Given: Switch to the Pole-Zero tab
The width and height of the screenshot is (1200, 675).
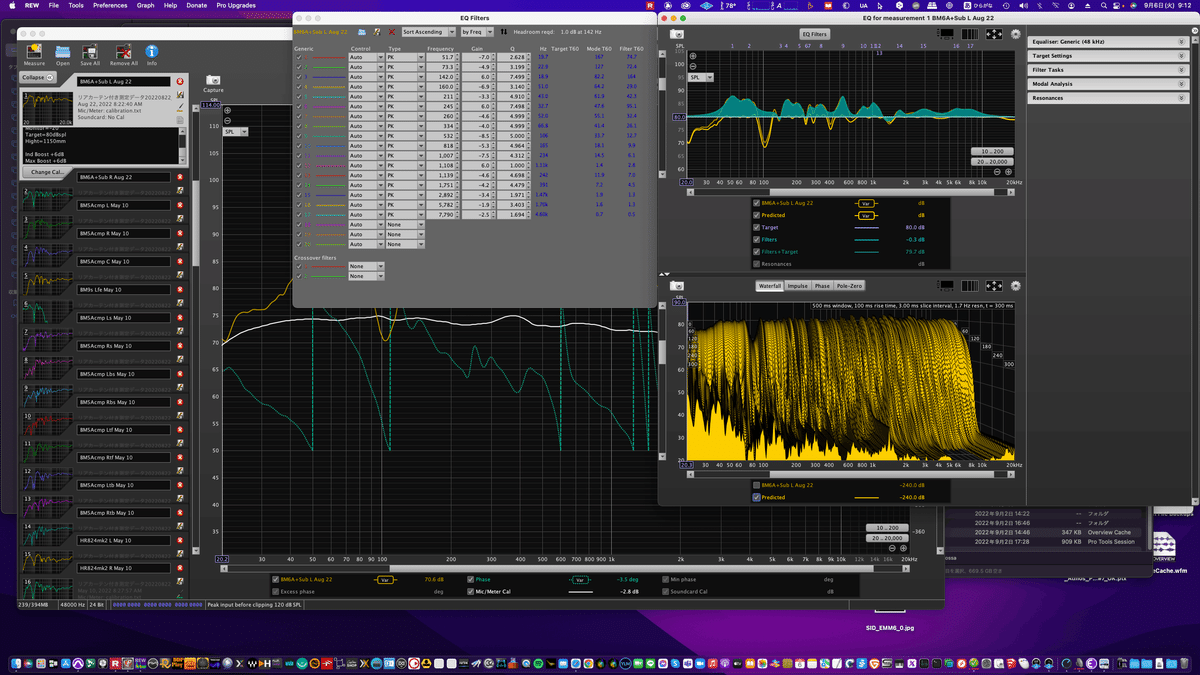Looking at the screenshot, I should click(848, 286).
